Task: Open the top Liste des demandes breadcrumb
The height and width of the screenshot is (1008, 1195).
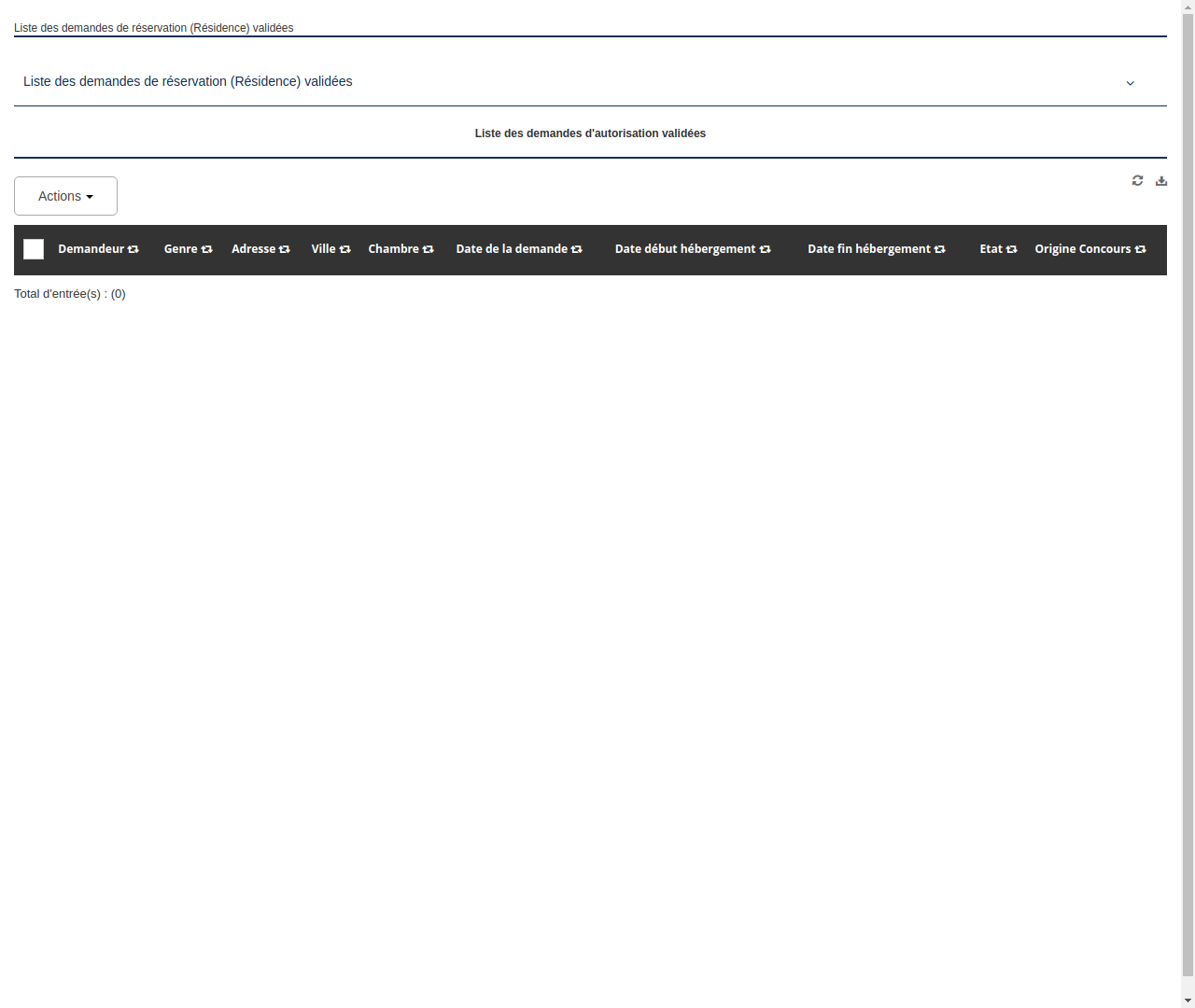Action: click(x=153, y=28)
